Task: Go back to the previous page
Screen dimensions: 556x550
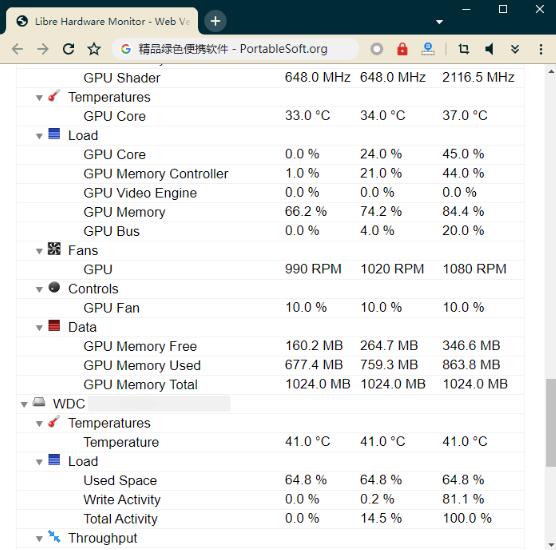Action: [17, 49]
